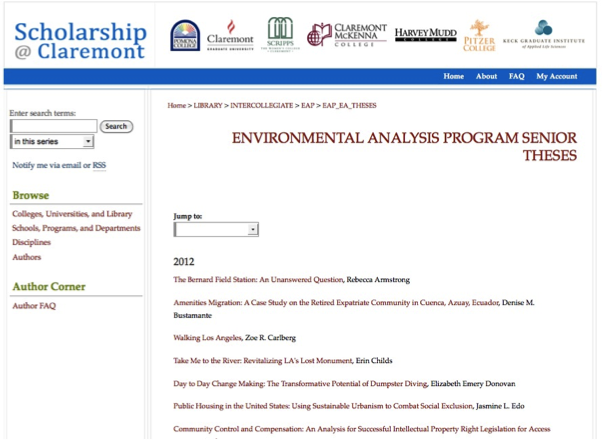Open My Account in navigation bar
The height and width of the screenshot is (440, 602).
tap(556, 76)
